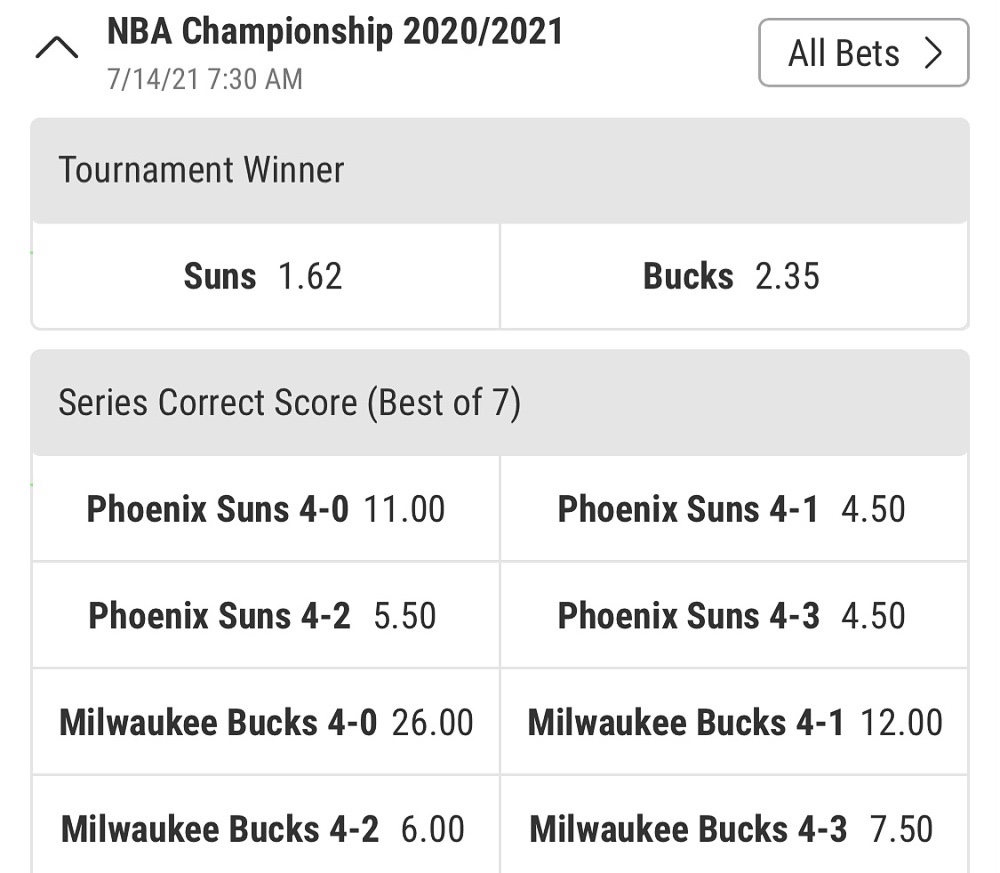Viewport: 1000px width, 873px height.
Task: Bet on Milwaukee Bucks 4-1 result
Action: 733,722
